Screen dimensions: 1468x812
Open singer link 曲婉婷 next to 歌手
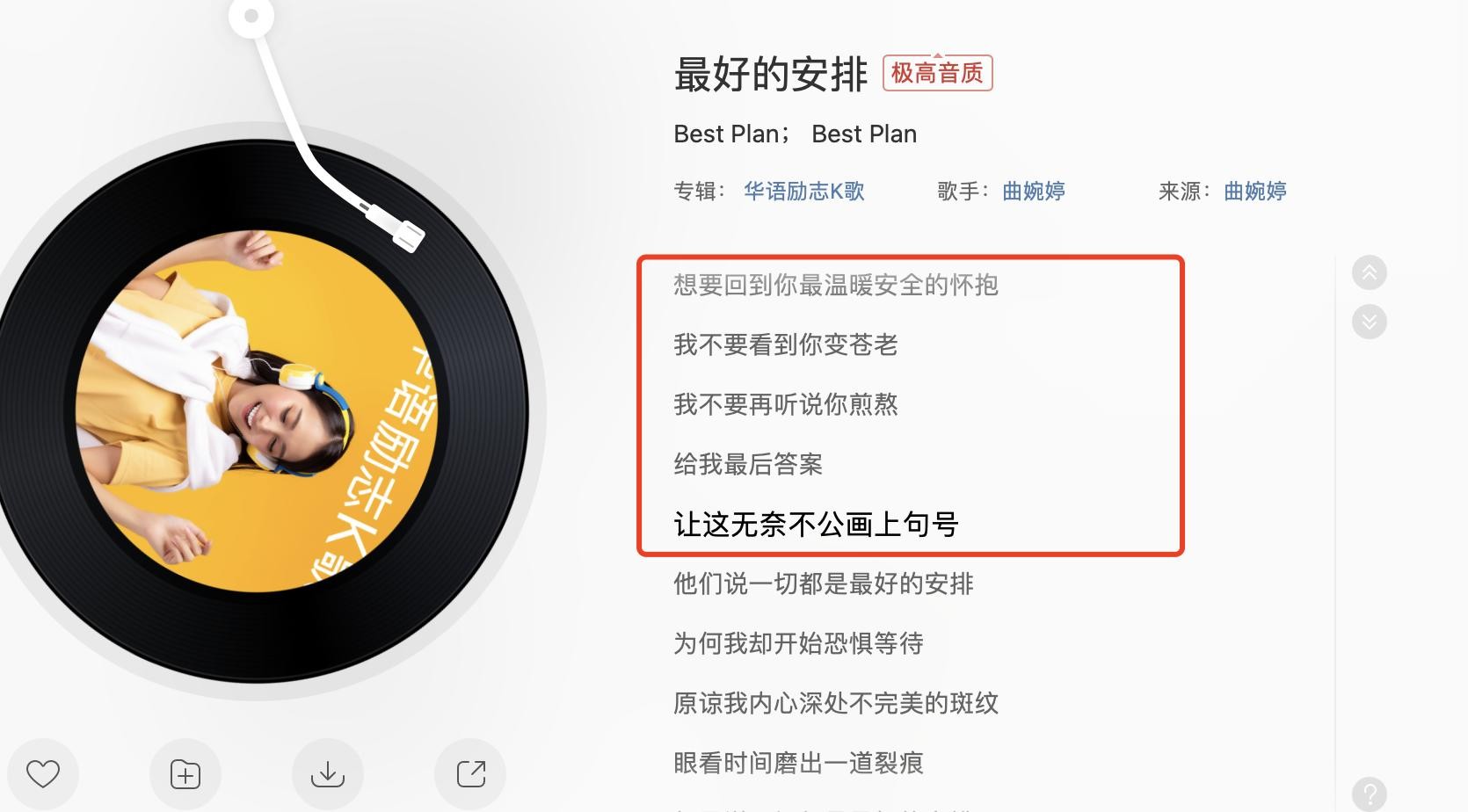point(1034,191)
